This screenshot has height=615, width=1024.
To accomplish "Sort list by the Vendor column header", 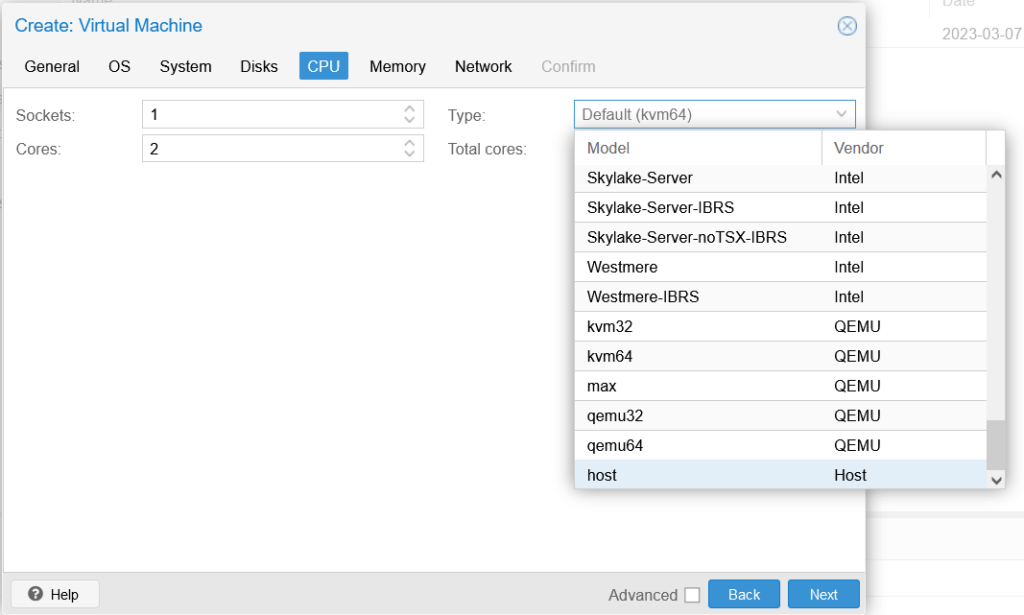I will (x=902, y=148).
